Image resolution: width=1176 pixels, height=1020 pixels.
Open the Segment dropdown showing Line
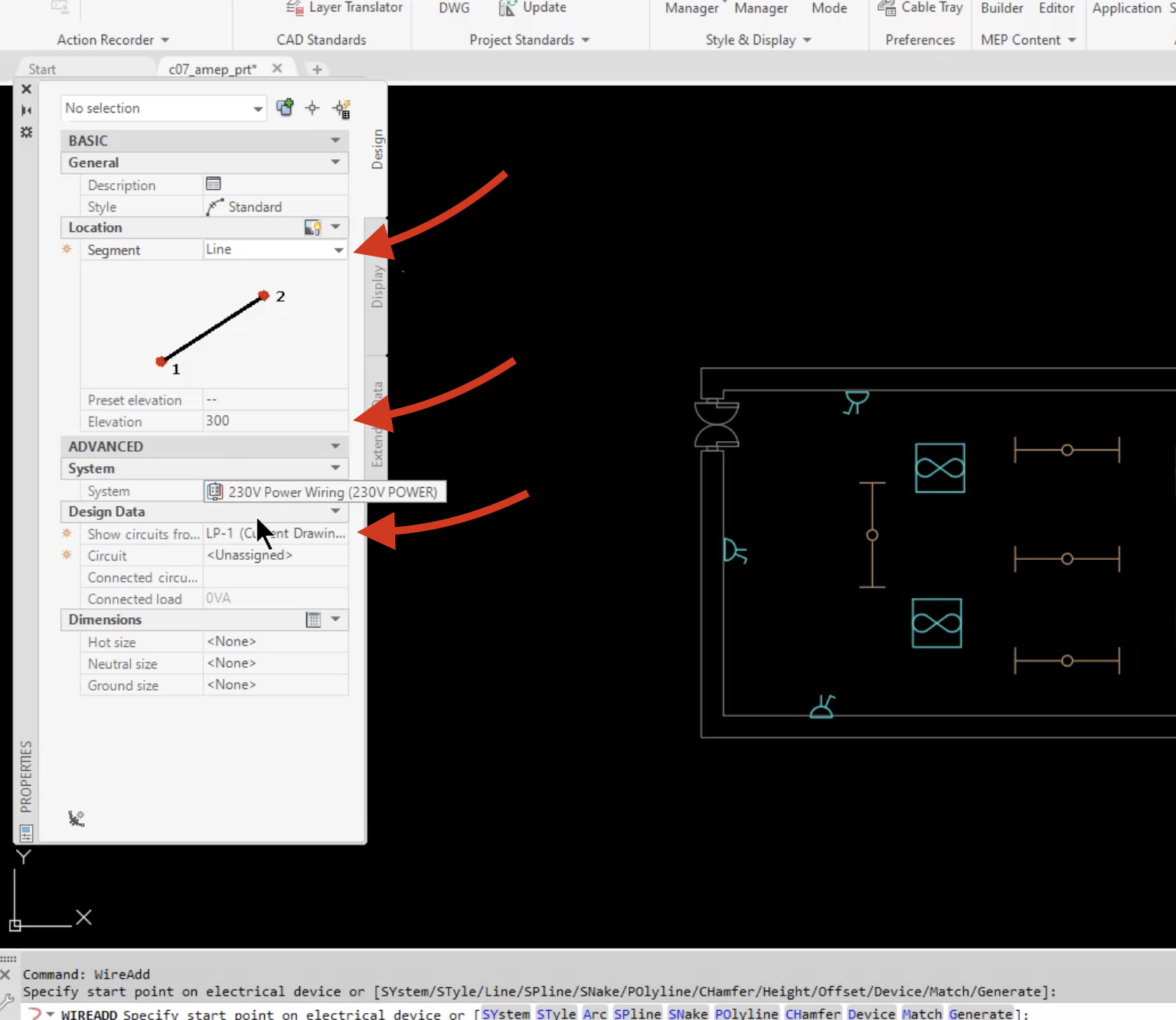coord(338,249)
